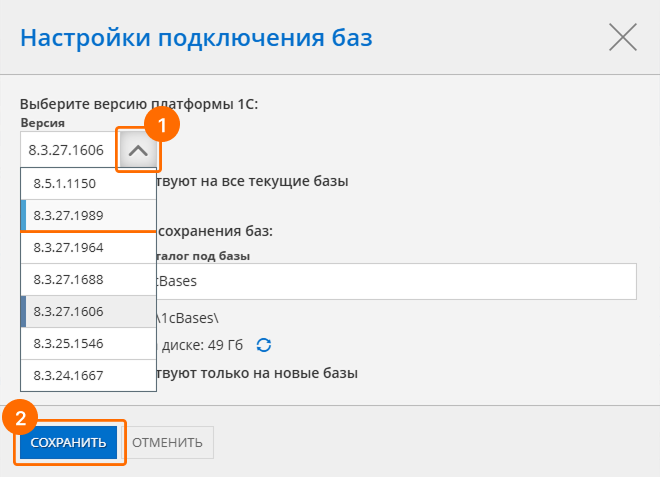Click the orange step 1 badge
This screenshot has width=660, height=477.
pyautogui.click(x=162, y=123)
